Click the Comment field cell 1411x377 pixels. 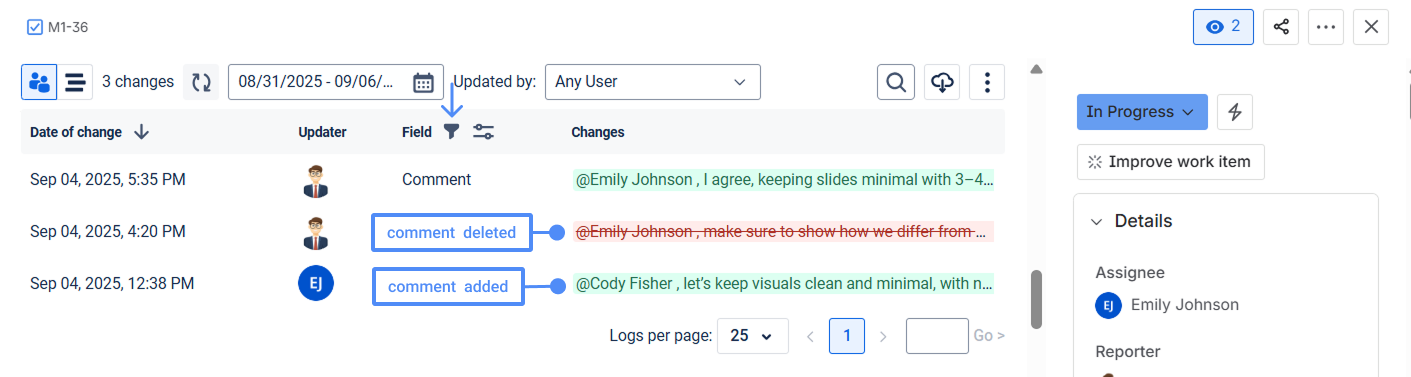click(x=436, y=180)
